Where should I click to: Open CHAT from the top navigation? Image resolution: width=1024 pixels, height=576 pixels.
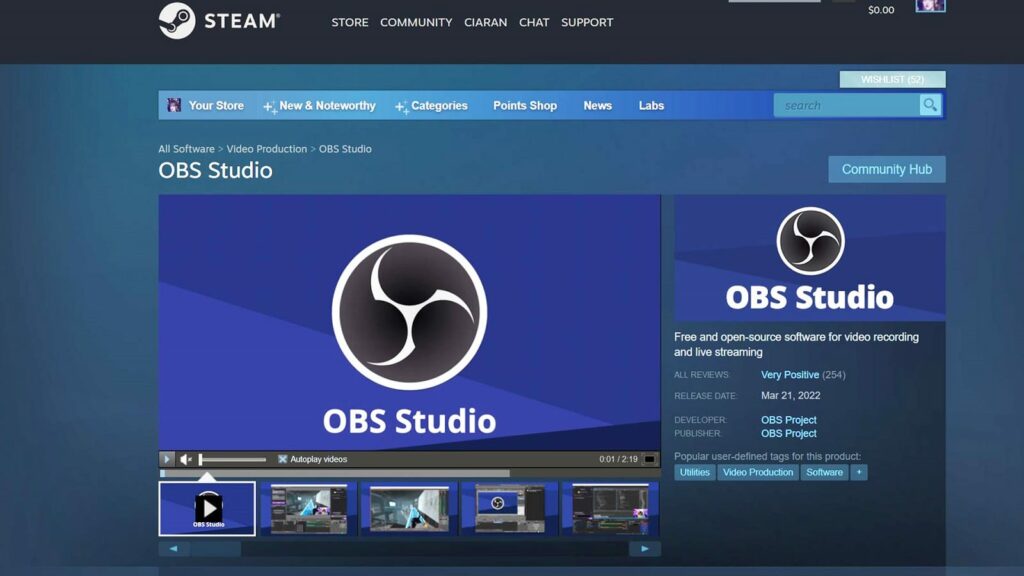[x=534, y=22]
